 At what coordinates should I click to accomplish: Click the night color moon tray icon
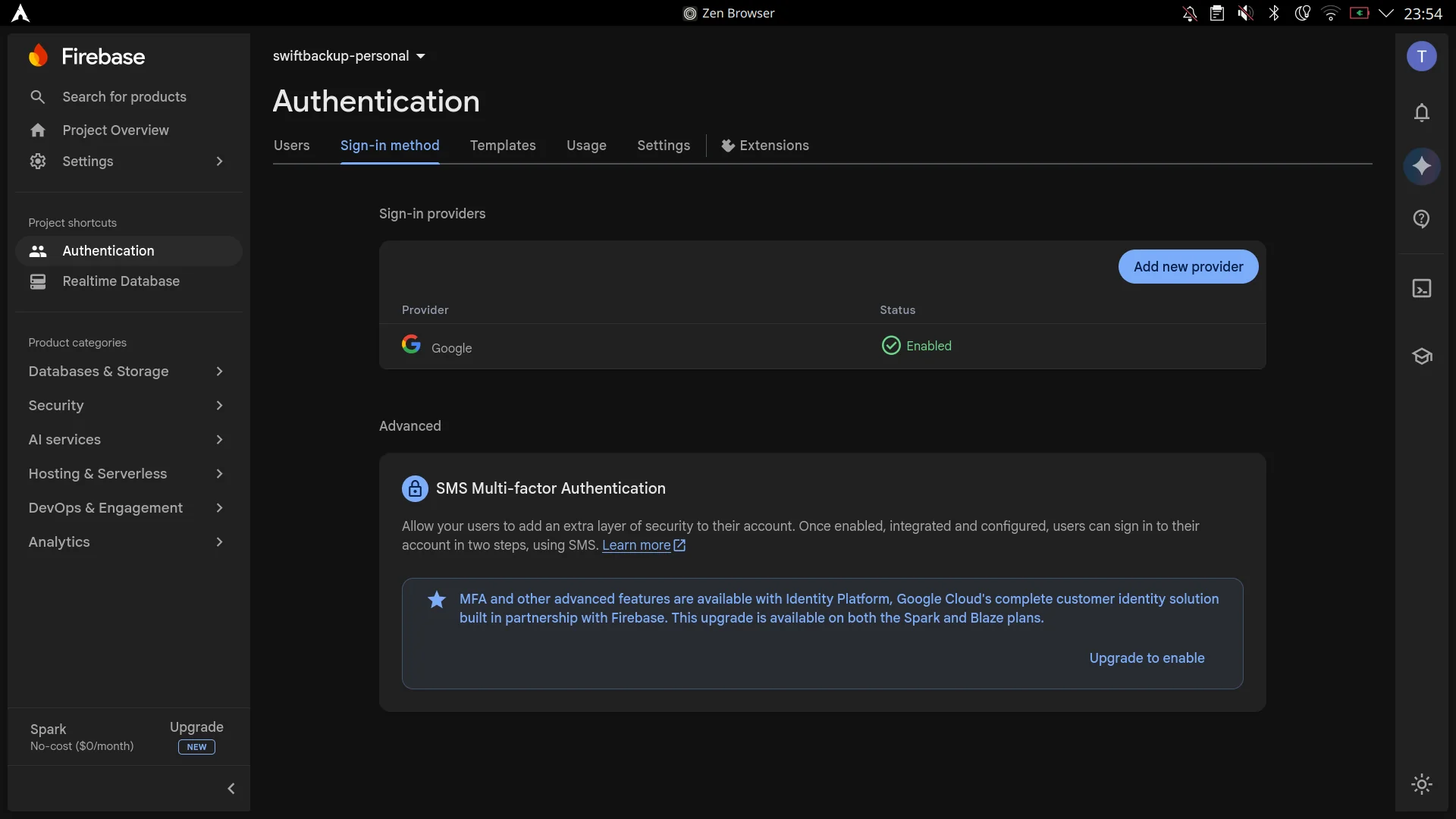coord(1302,13)
